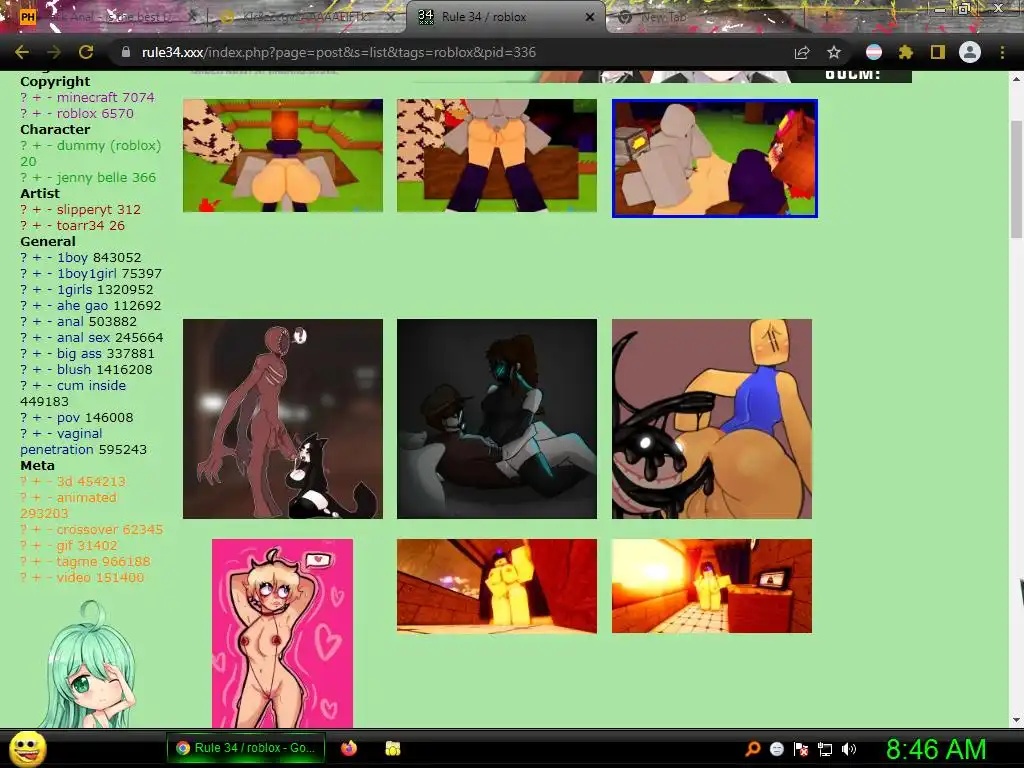Activate the Rule 34 / roblox taskbar button
Image resolution: width=1024 pixels, height=768 pixels.
248,748
